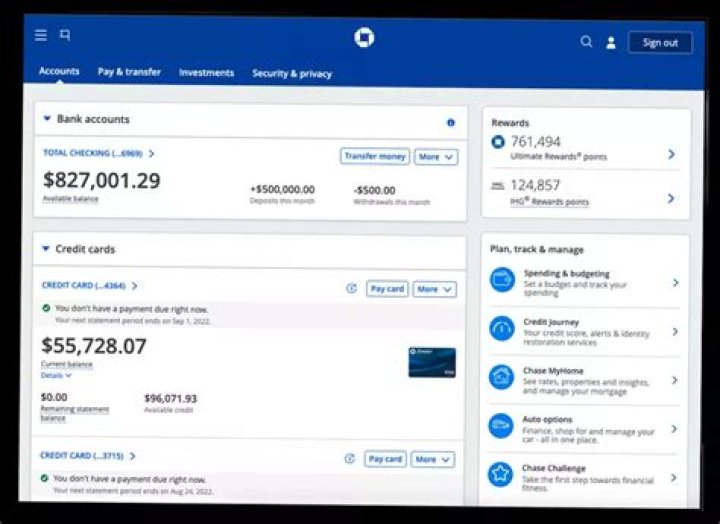Click the +$500,000.00 deposits value
The height and width of the screenshot is (524, 720).
click(282, 189)
